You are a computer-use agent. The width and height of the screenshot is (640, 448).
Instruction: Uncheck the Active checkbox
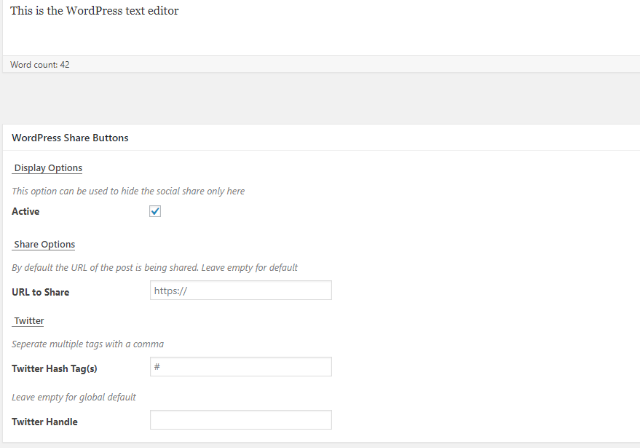click(x=155, y=211)
